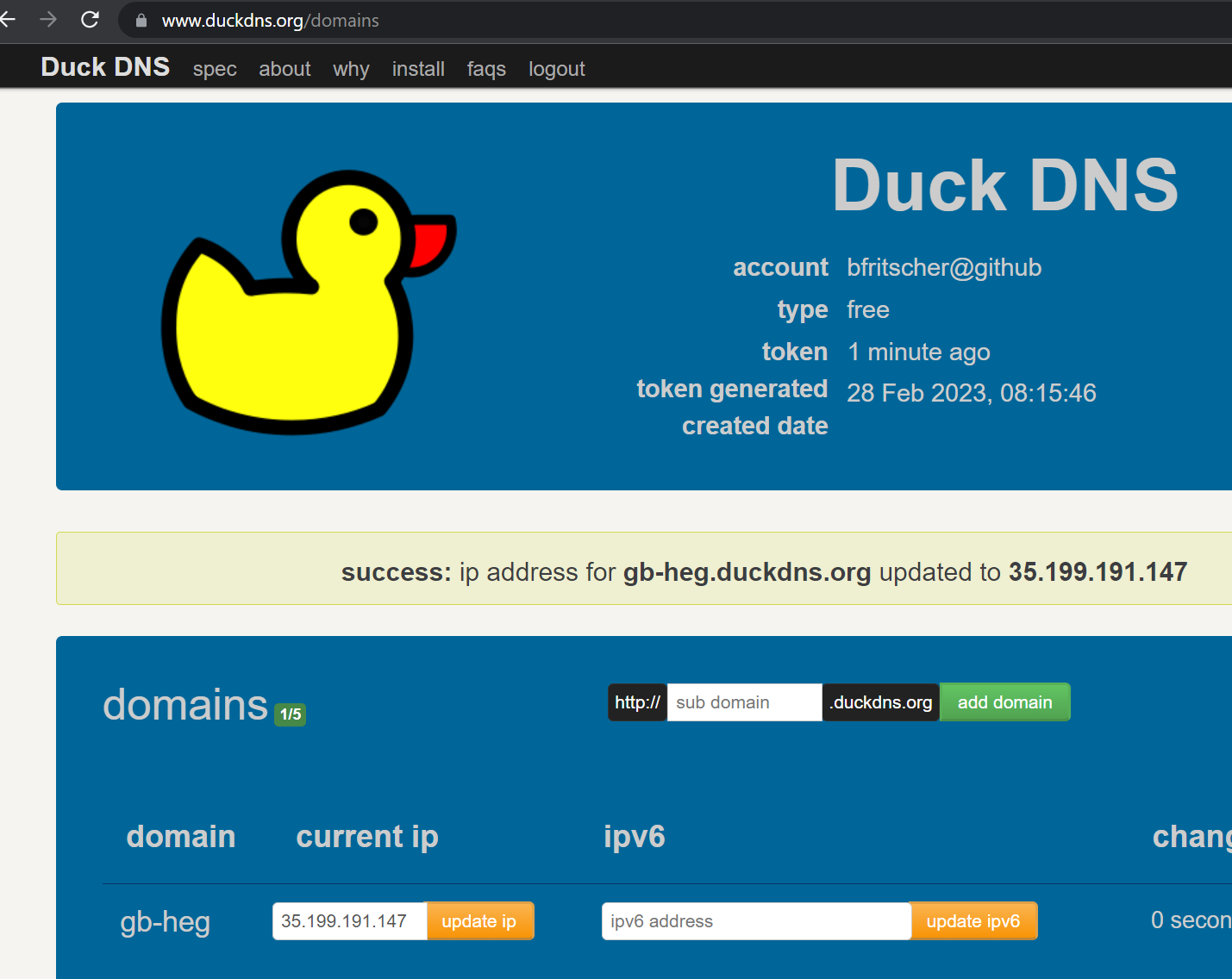Log out using the logout link

coord(556,69)
